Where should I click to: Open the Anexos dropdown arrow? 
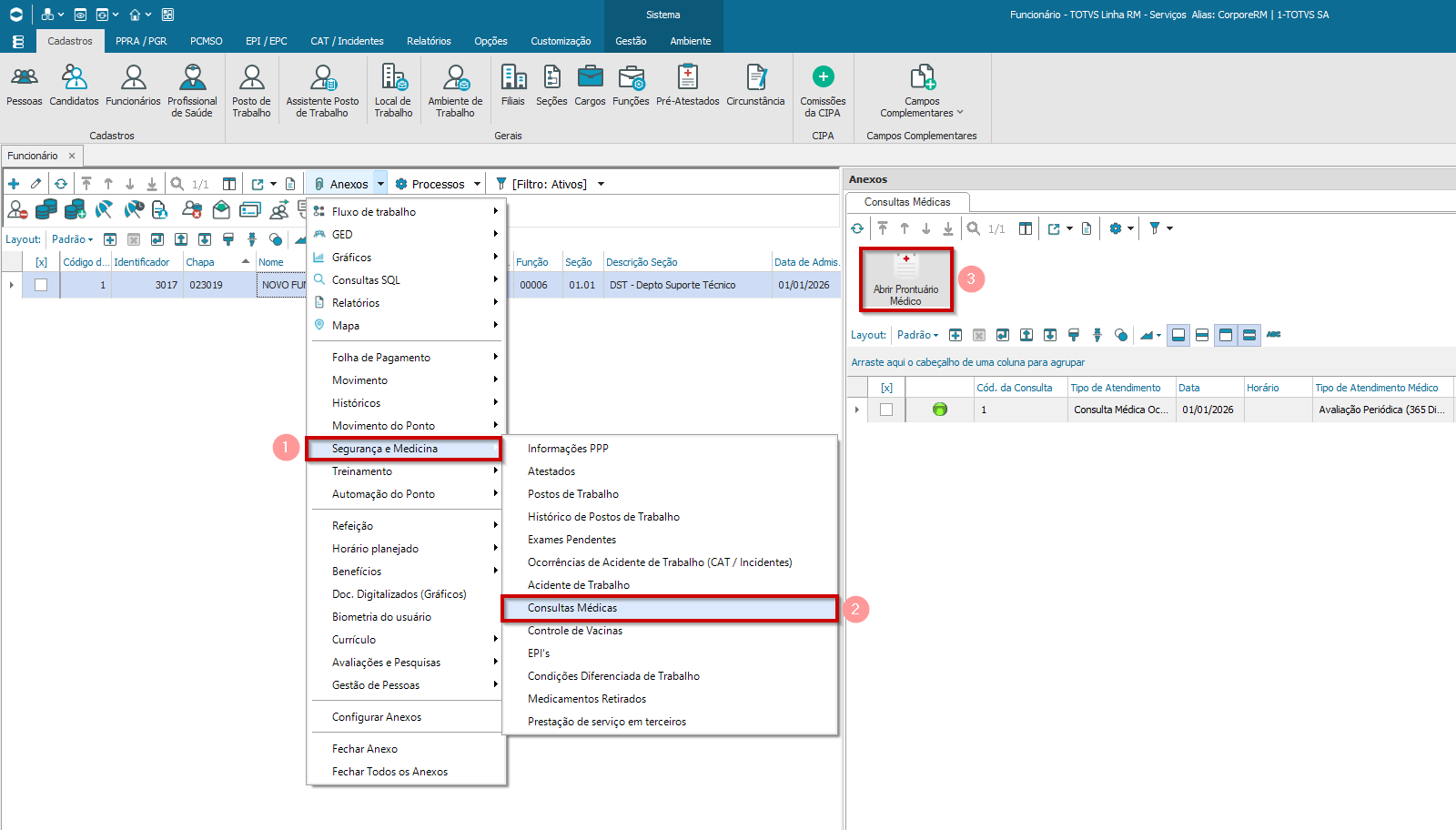[x=380, y=184]
